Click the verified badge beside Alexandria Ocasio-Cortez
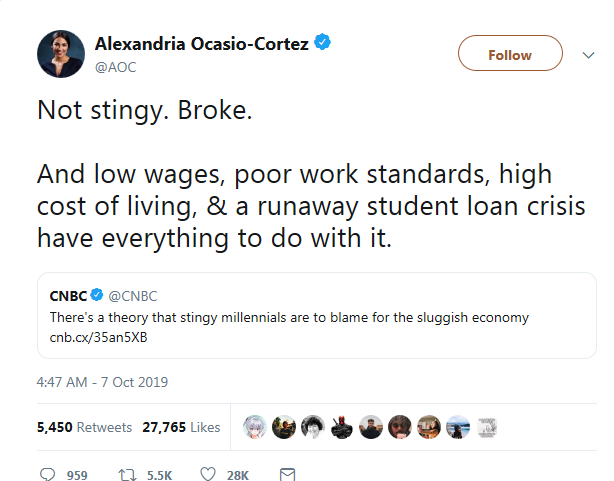The width and height of the screenshot is (614, 481). coord(323,42)
